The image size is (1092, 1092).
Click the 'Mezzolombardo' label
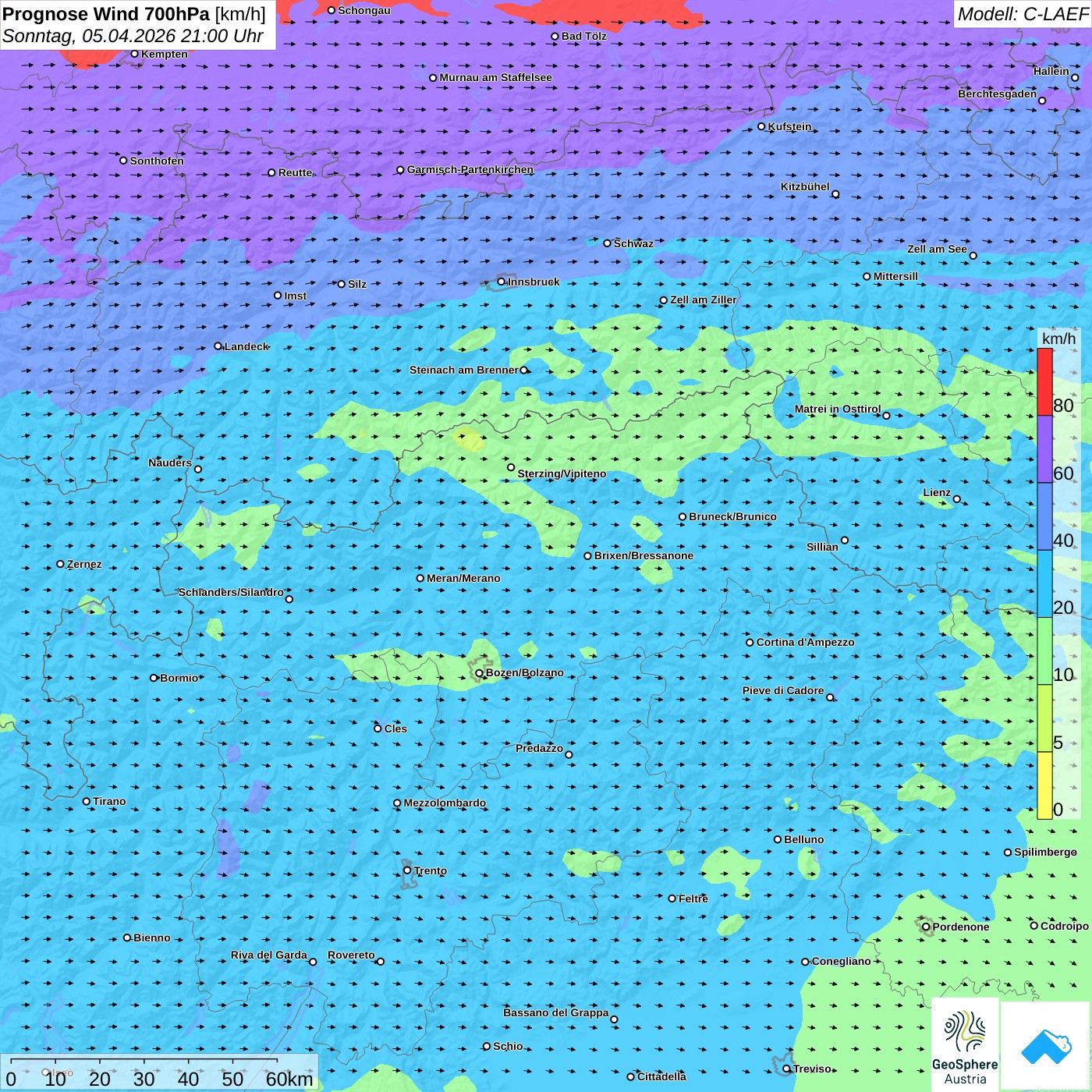click(x=445, y=803)
